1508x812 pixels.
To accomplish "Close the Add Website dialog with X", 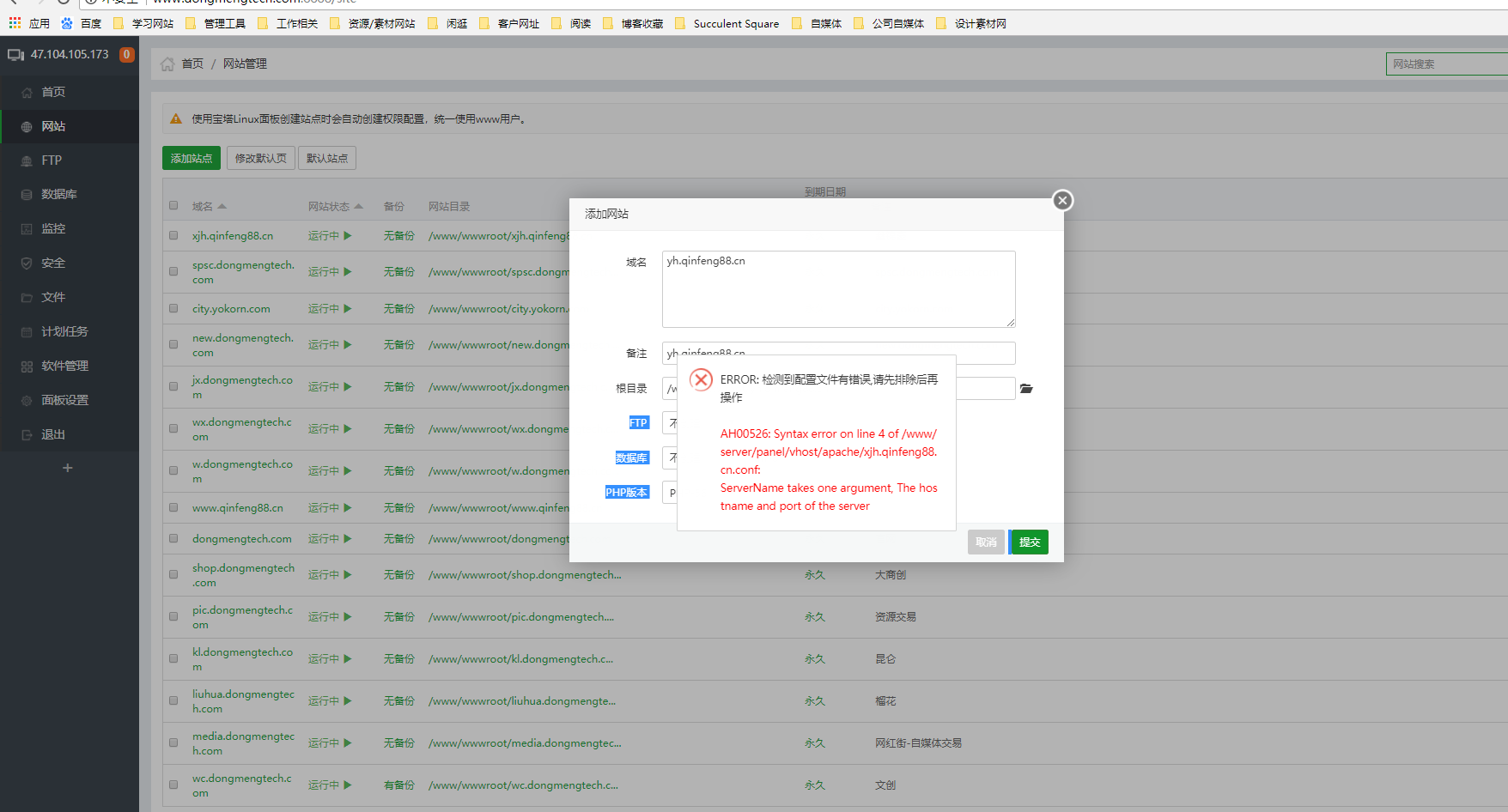I will point(1062,200).
